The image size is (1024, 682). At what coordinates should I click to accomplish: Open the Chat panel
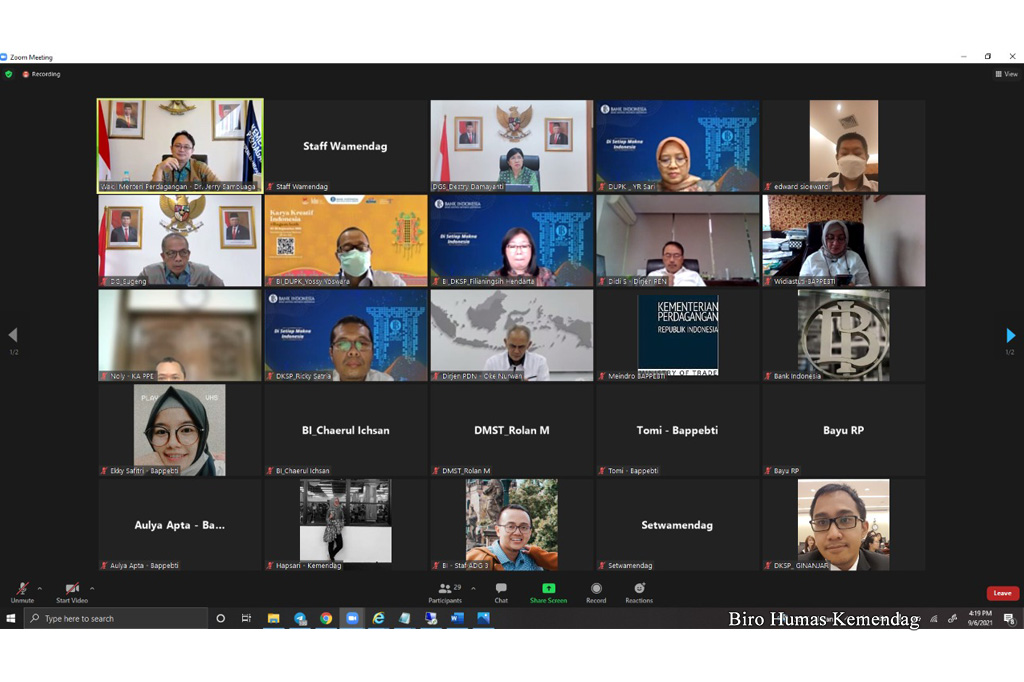[x=501, y=593]
